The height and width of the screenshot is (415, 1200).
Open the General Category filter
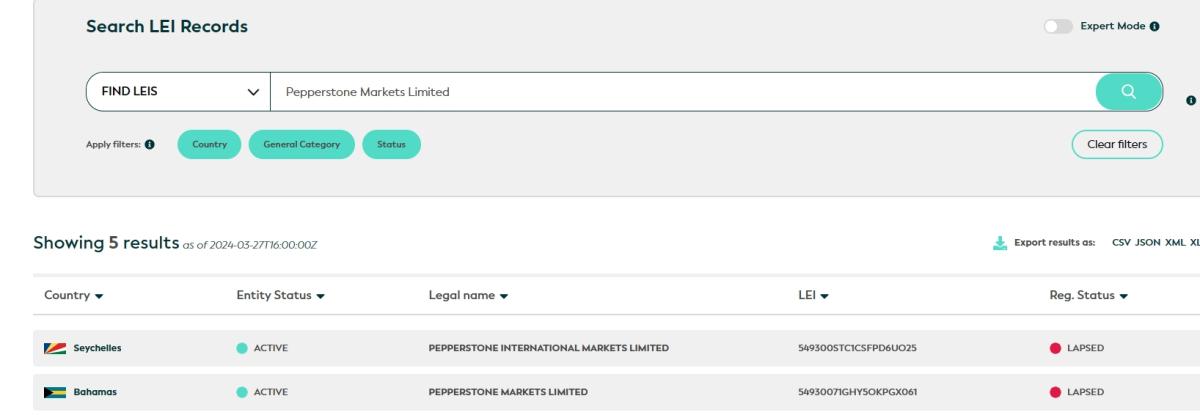pyautogui.click(x=301, y=145)
